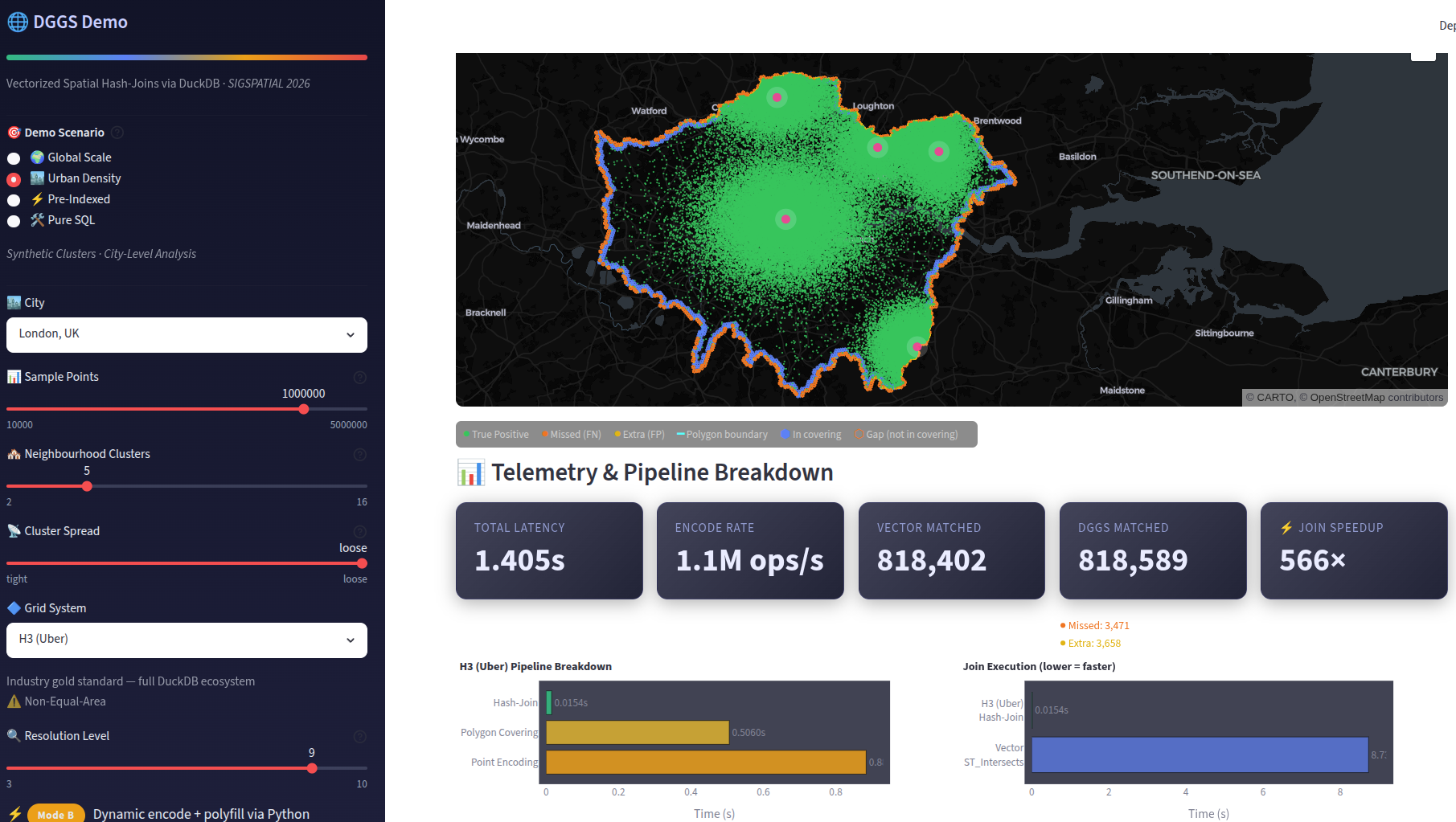The width and height of the screenshot is (1456, 822).
Task: Click the chart icon beside Telemetry & Pipeline Breakdown
Action: pyautogui.click(x=471, y=472)
